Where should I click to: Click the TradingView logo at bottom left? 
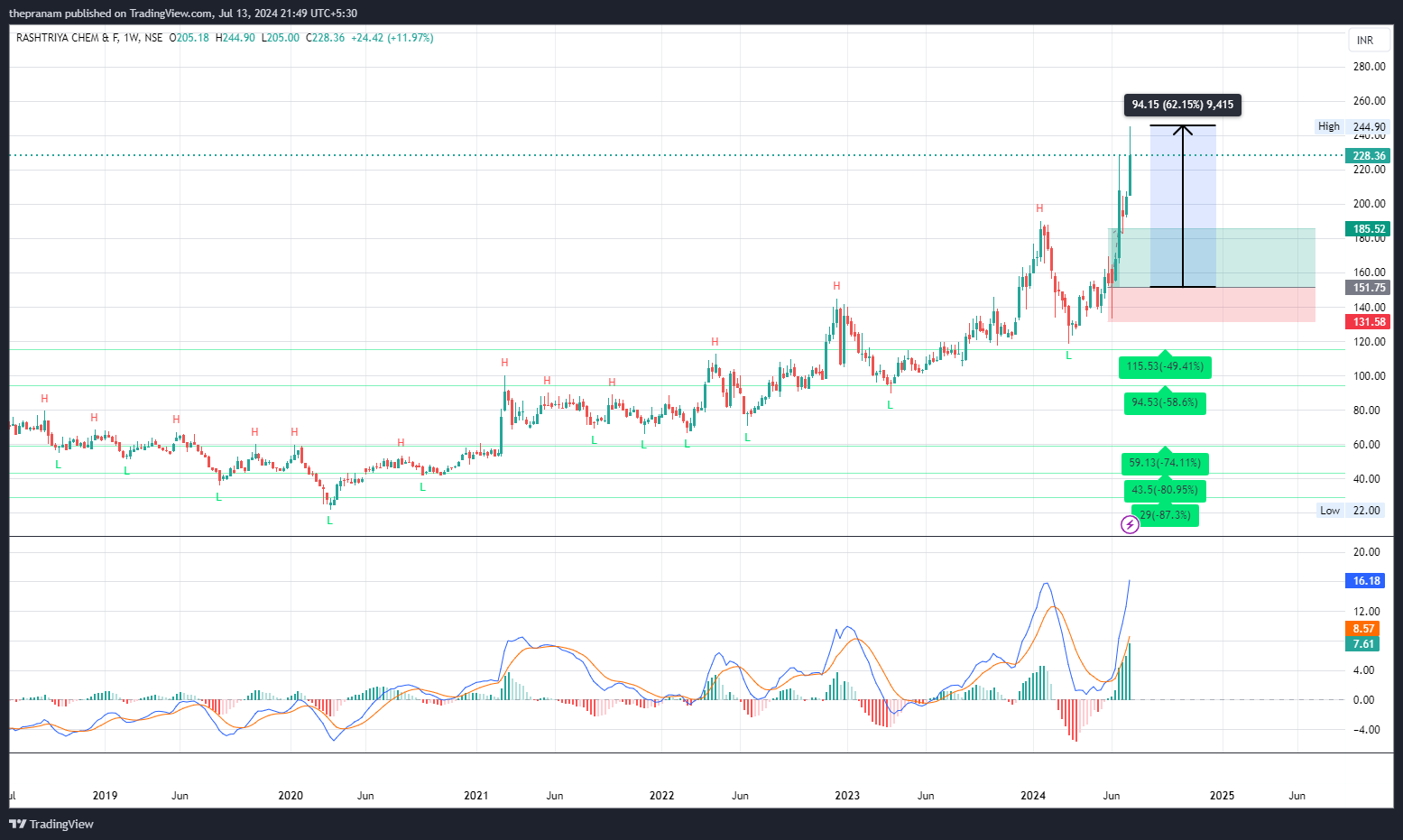tap(51, 824)
